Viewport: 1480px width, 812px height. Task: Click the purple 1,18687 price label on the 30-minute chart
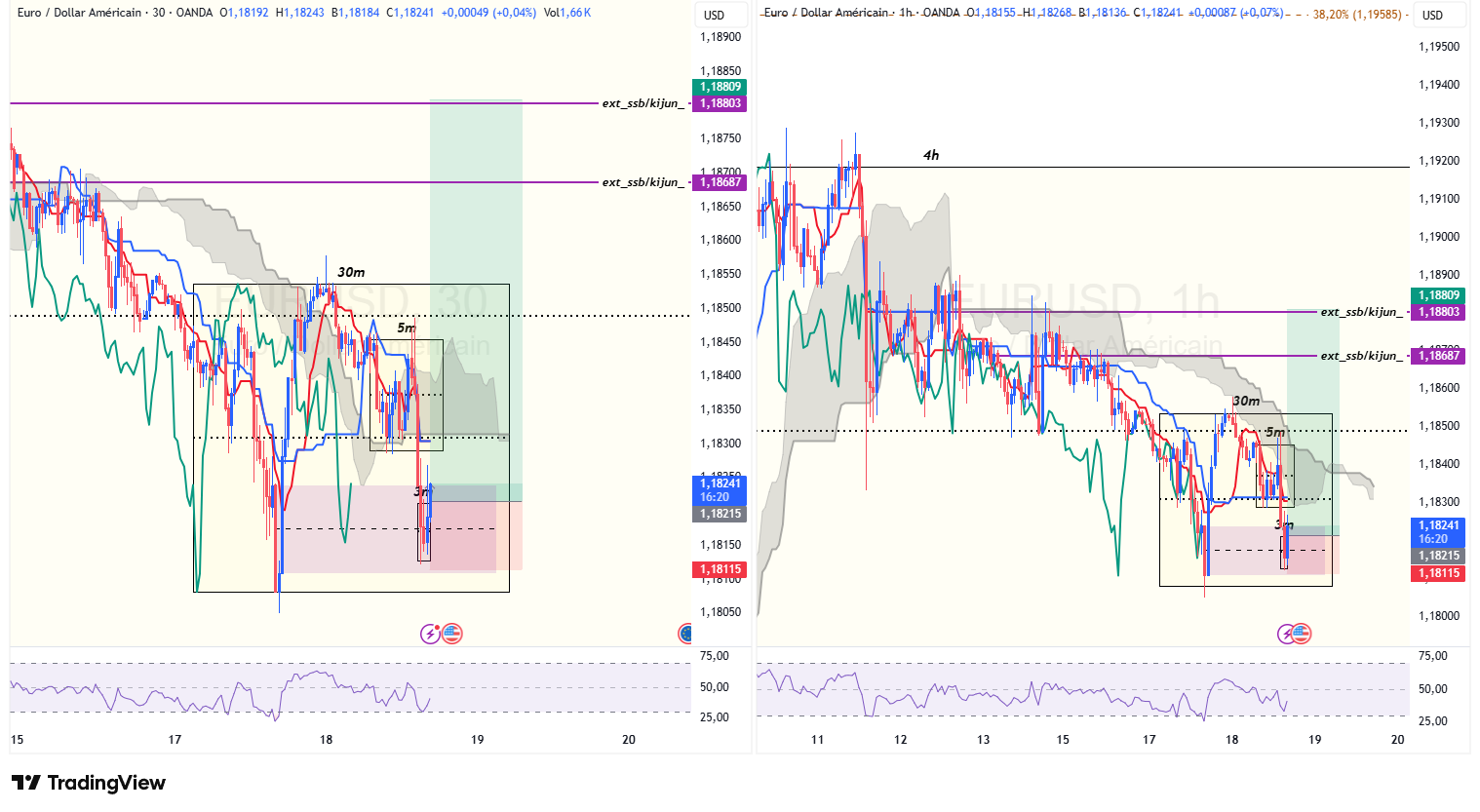(x=721, y=182)
